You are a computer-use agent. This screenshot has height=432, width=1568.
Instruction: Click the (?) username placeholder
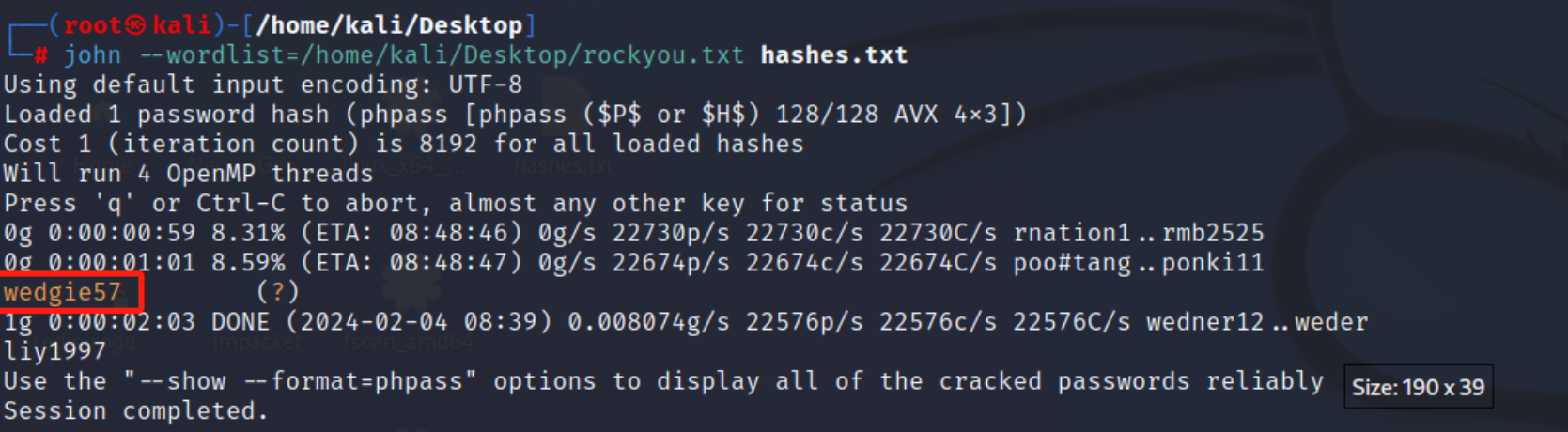(278, 292)
